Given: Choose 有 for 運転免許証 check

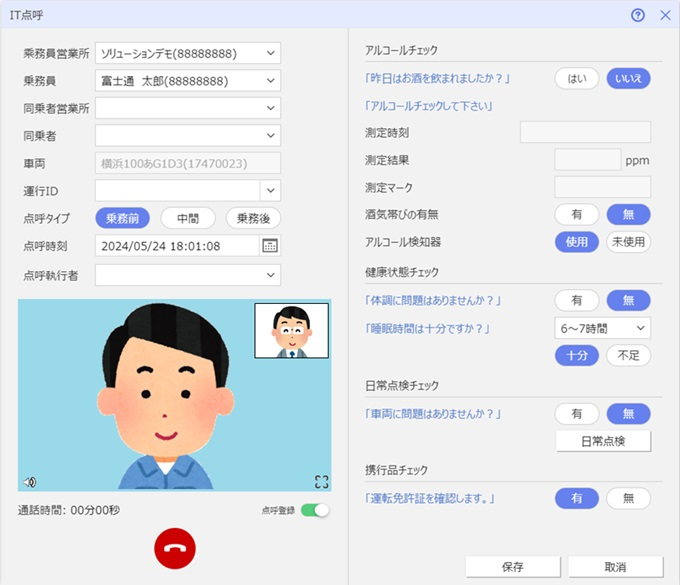Looking at the screenshot, I should (577, 498).
